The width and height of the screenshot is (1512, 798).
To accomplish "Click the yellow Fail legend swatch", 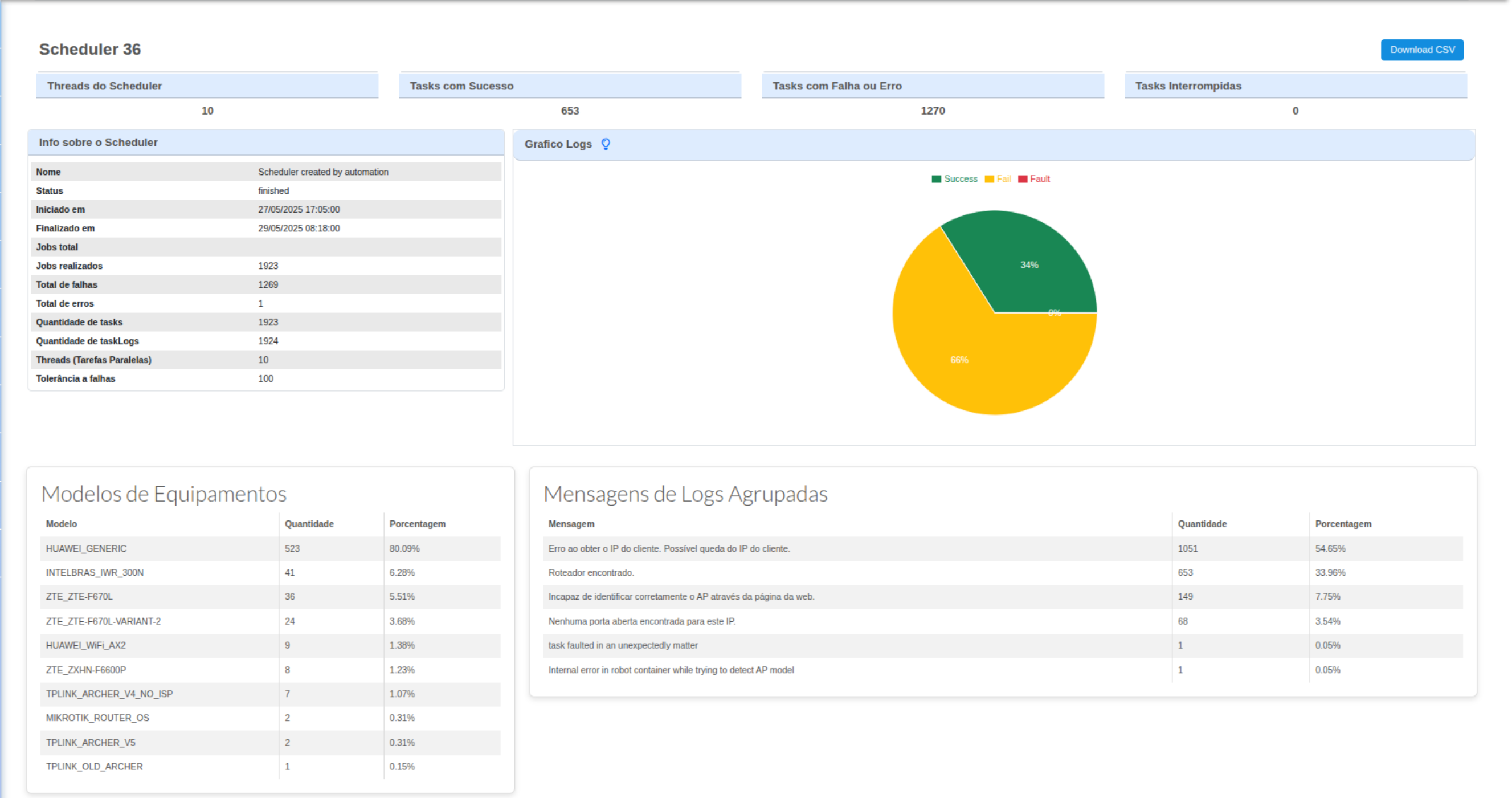I will [x=989, y=179].
